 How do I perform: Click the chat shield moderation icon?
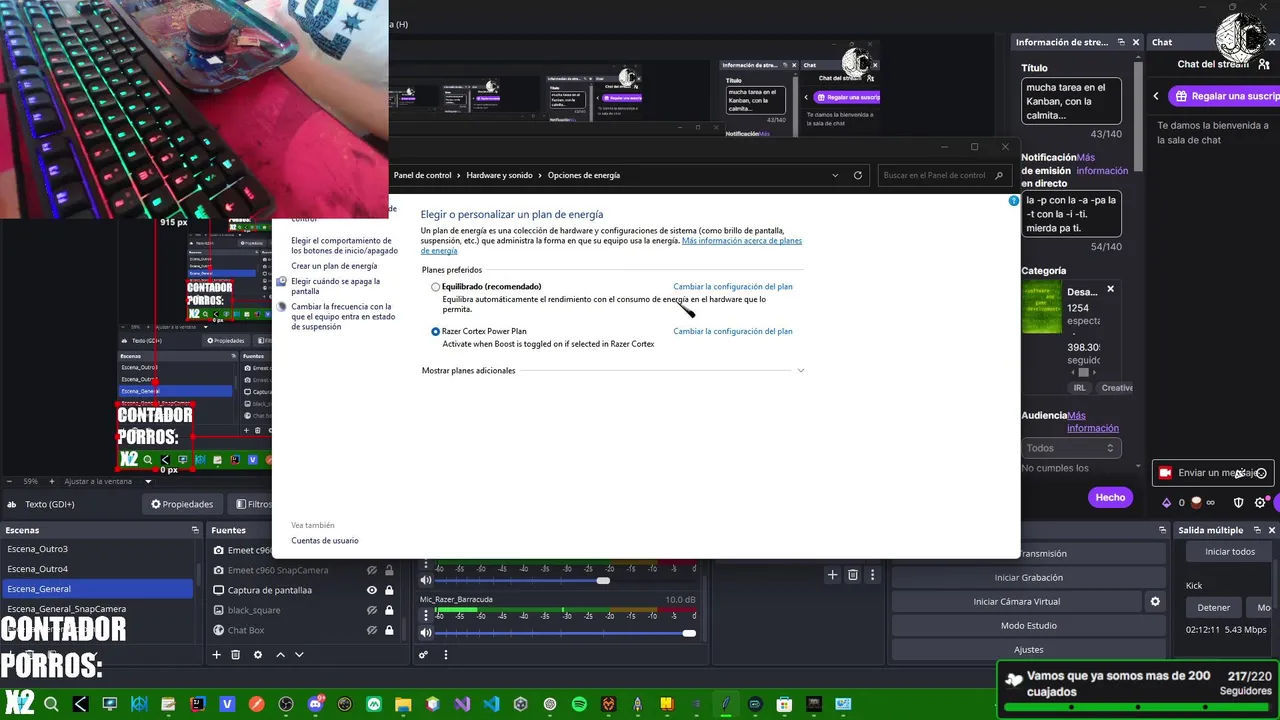pyautogui.click(x=1238, y=502)
